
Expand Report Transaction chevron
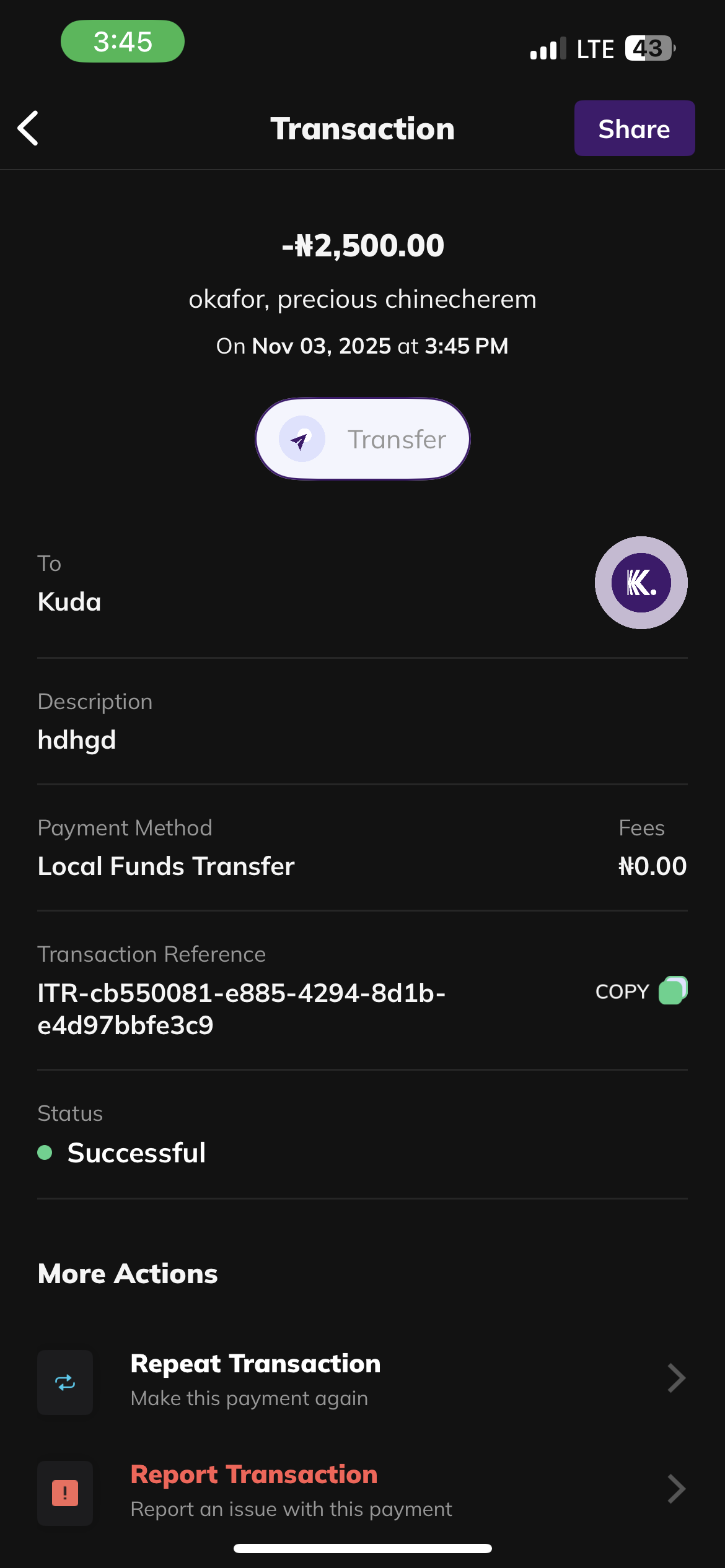[x=676, y=1489]
